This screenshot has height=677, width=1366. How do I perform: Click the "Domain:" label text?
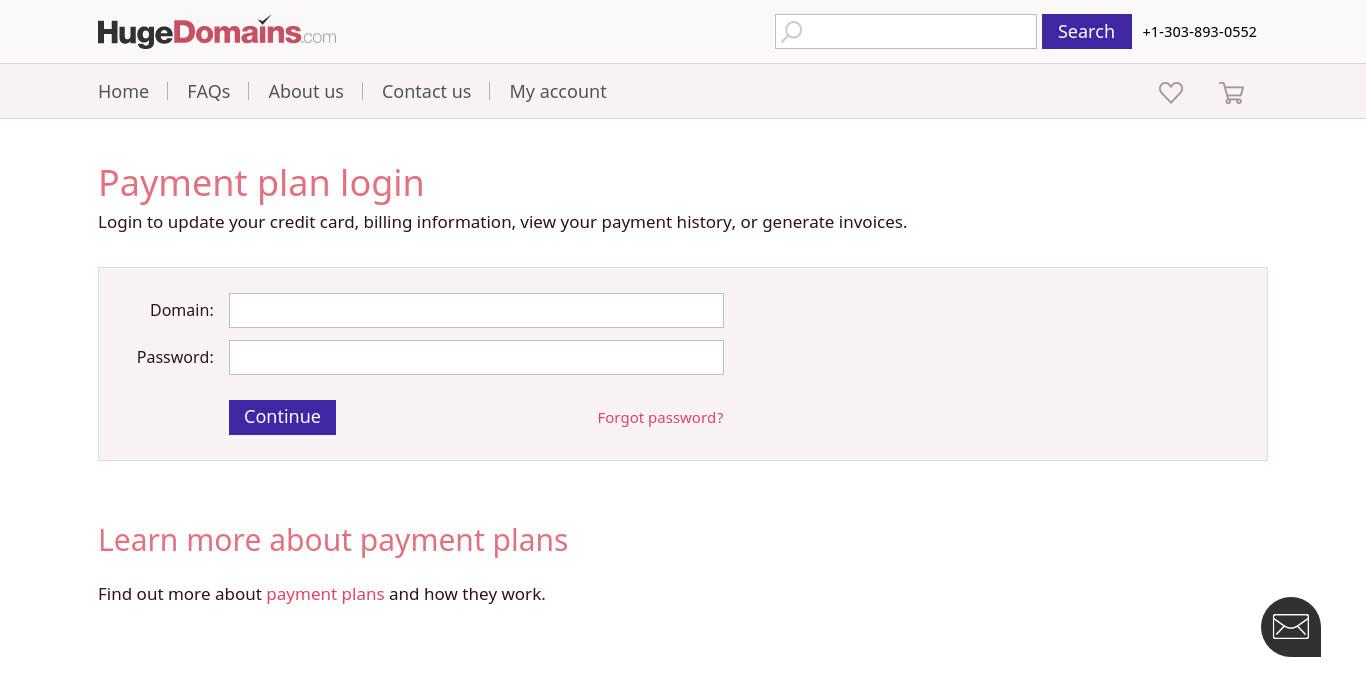pos(182,310)
